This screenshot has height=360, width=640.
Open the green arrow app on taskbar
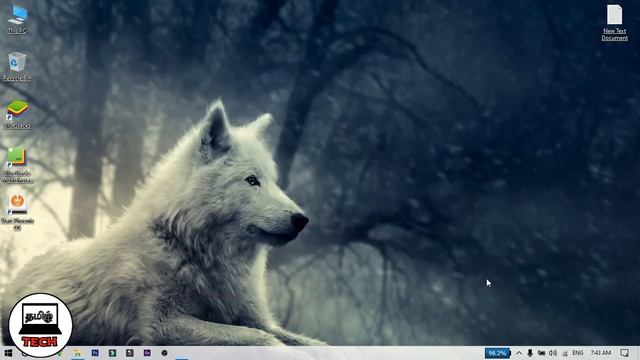point(113,353)
